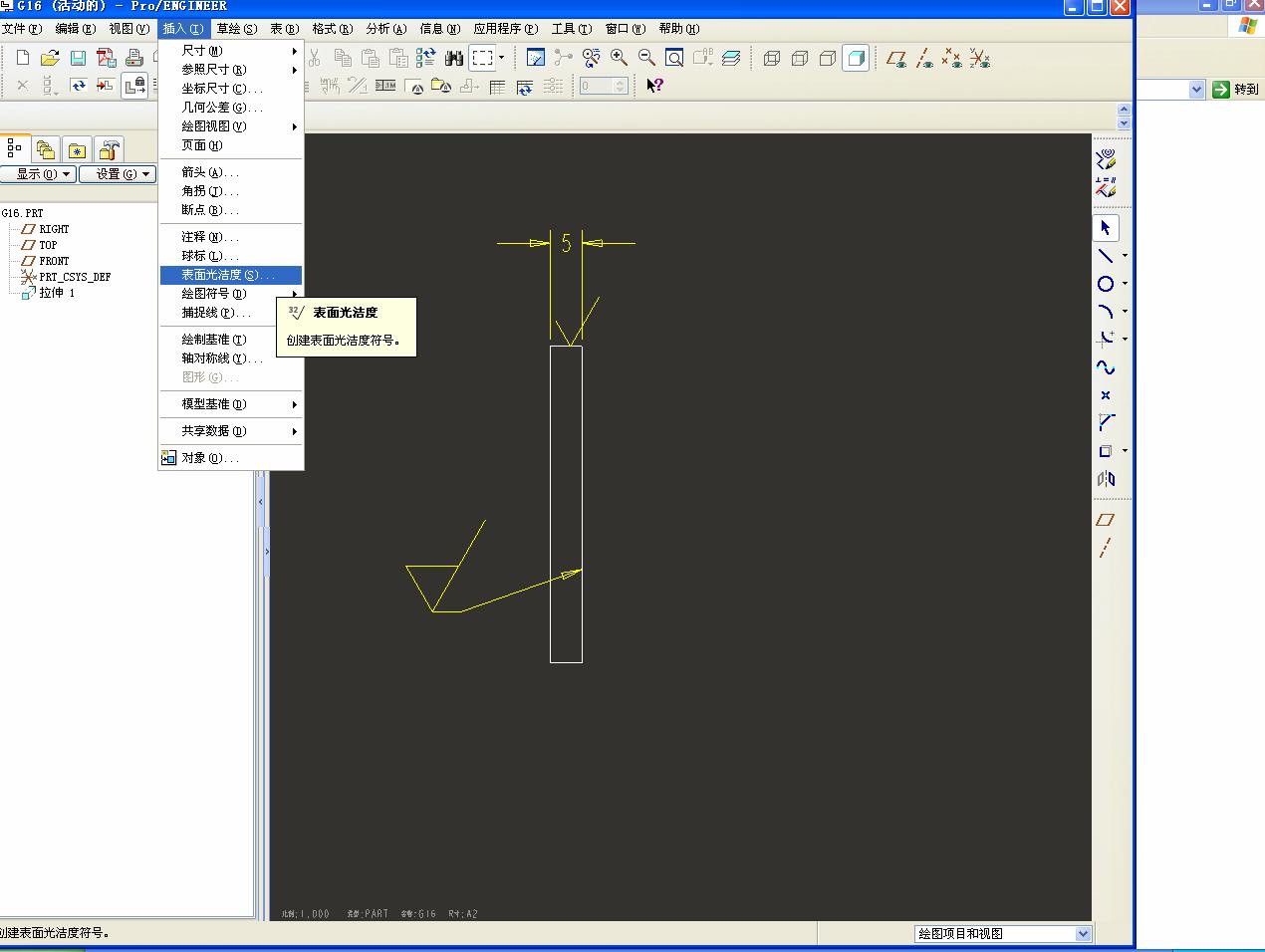Click the binoculars Find icon

pos(454,58)
